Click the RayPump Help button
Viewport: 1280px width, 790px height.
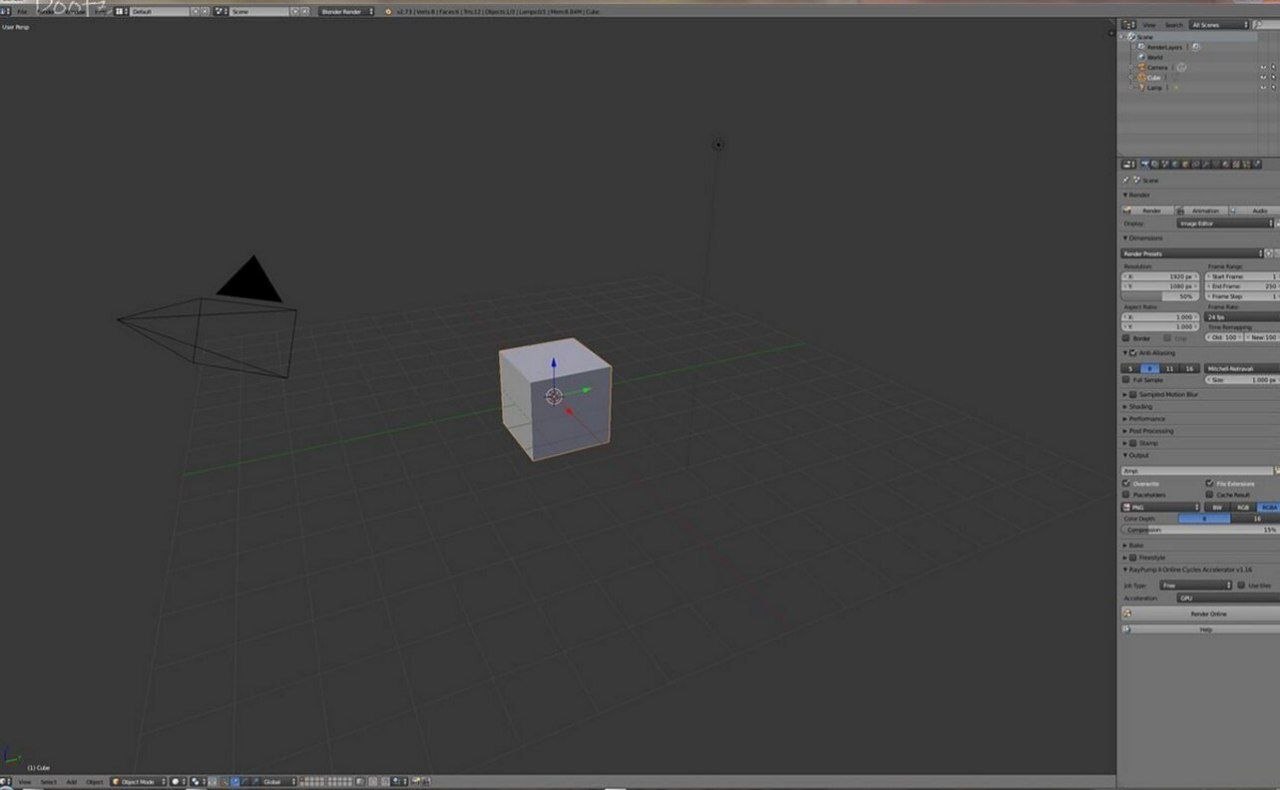[x=1200, y=630]
